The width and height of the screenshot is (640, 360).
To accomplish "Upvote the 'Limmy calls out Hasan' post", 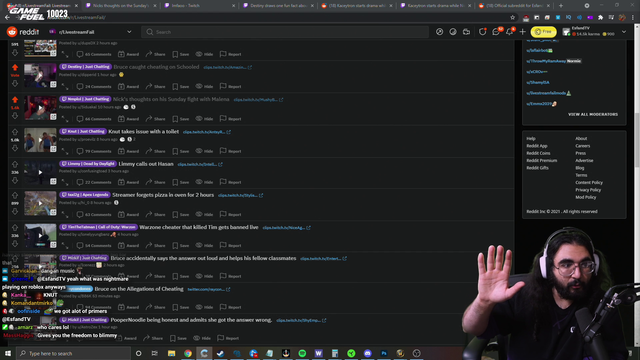I will [x=15, y=164].
